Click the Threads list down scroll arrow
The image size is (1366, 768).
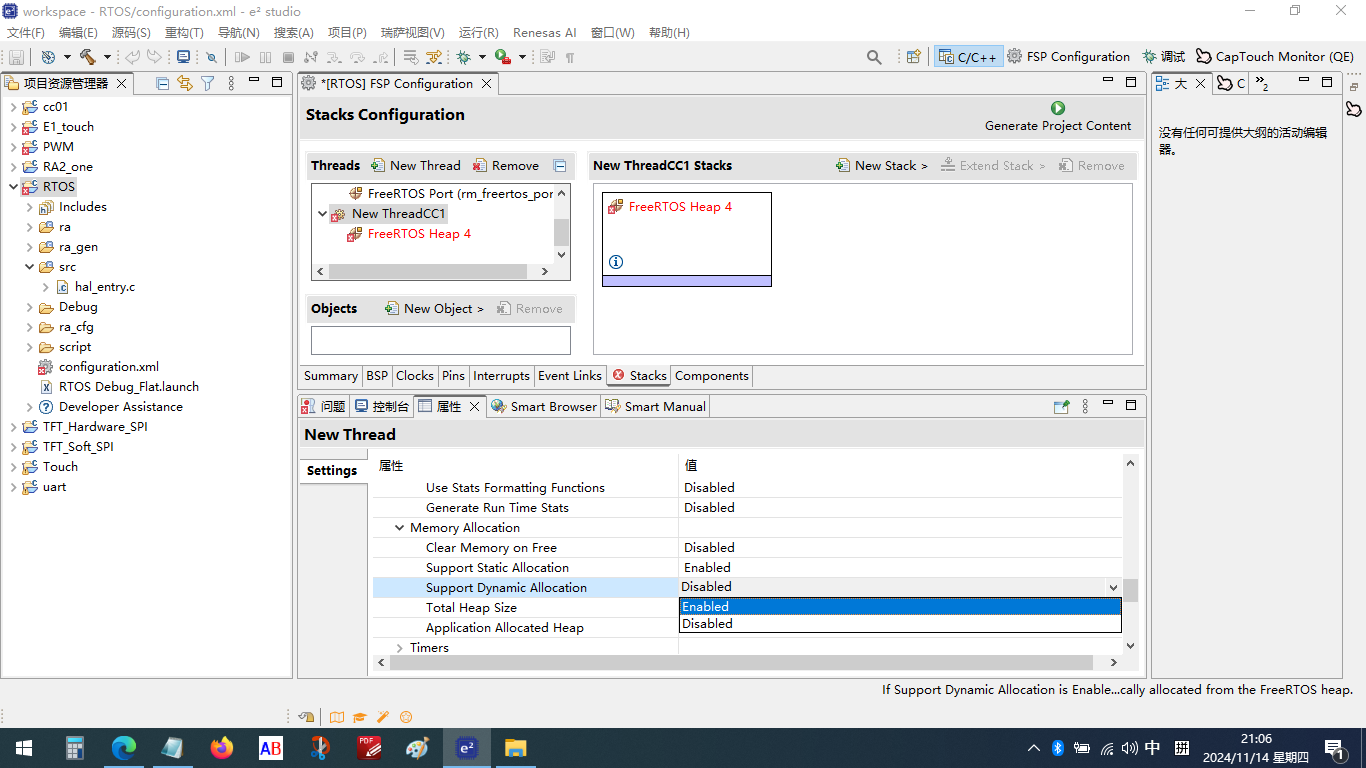(x=562, y=255)
